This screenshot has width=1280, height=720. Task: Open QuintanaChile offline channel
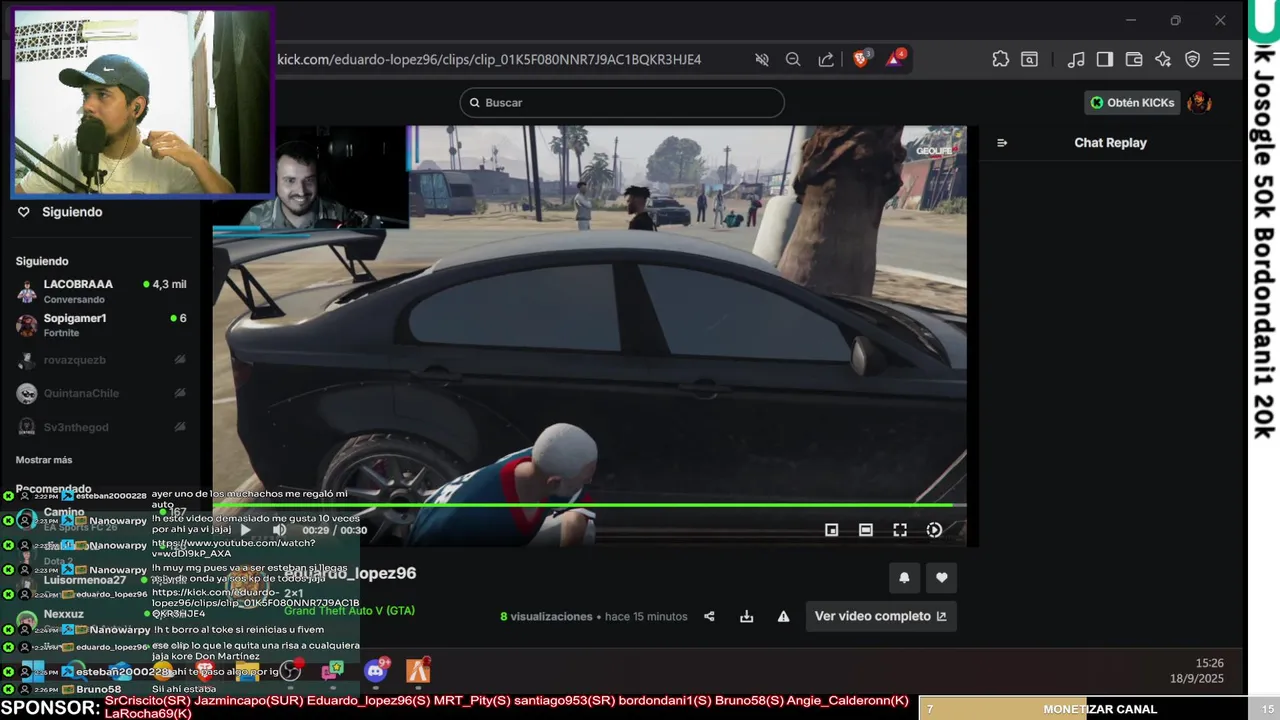pos(100,393)
